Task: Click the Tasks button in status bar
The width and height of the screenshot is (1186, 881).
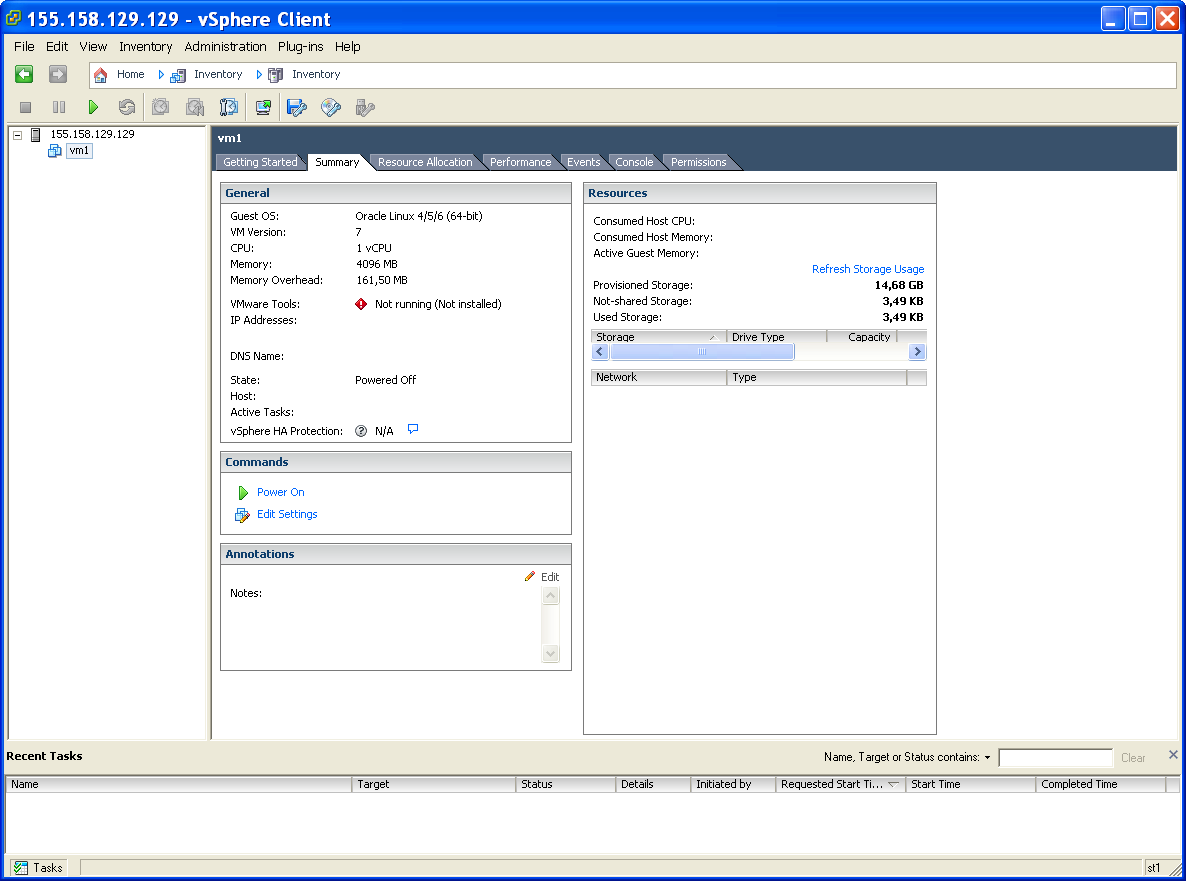Action: (38, 867)
